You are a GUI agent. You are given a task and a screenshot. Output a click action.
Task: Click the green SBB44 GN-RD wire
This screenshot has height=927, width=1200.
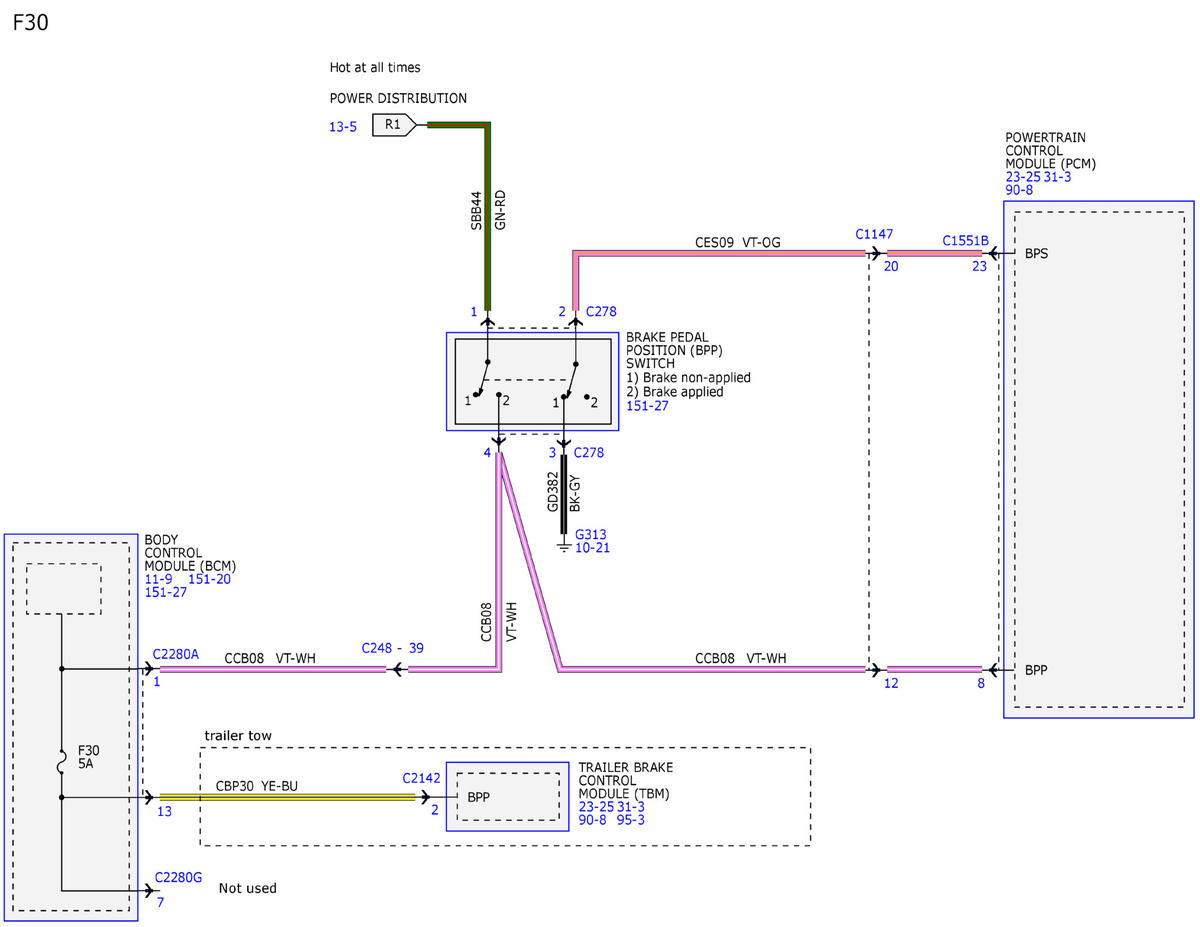point(488,220)
